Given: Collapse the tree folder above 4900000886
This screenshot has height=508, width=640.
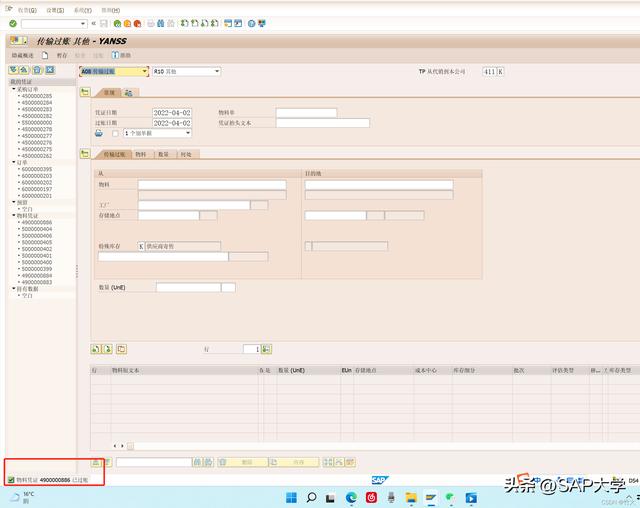Looking at the screenshot, I should pyautogui.click(x=14, y=215).
